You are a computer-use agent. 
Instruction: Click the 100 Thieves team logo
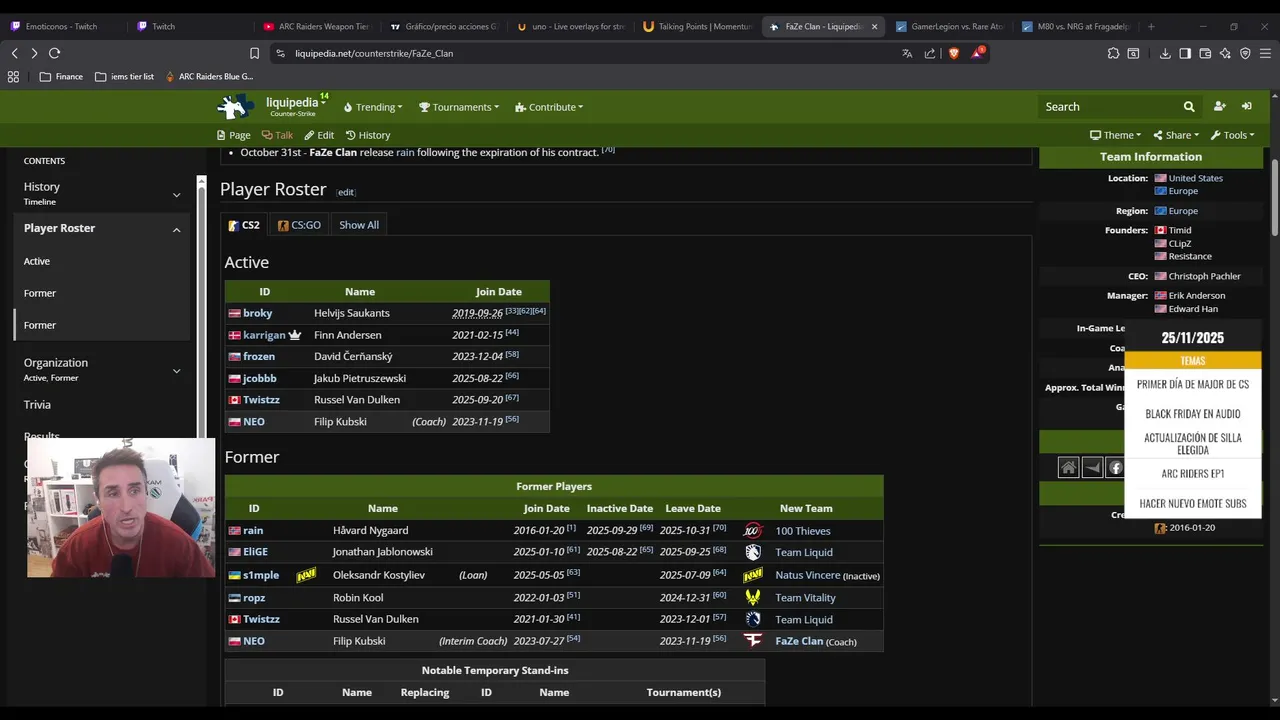coord(753,530)
